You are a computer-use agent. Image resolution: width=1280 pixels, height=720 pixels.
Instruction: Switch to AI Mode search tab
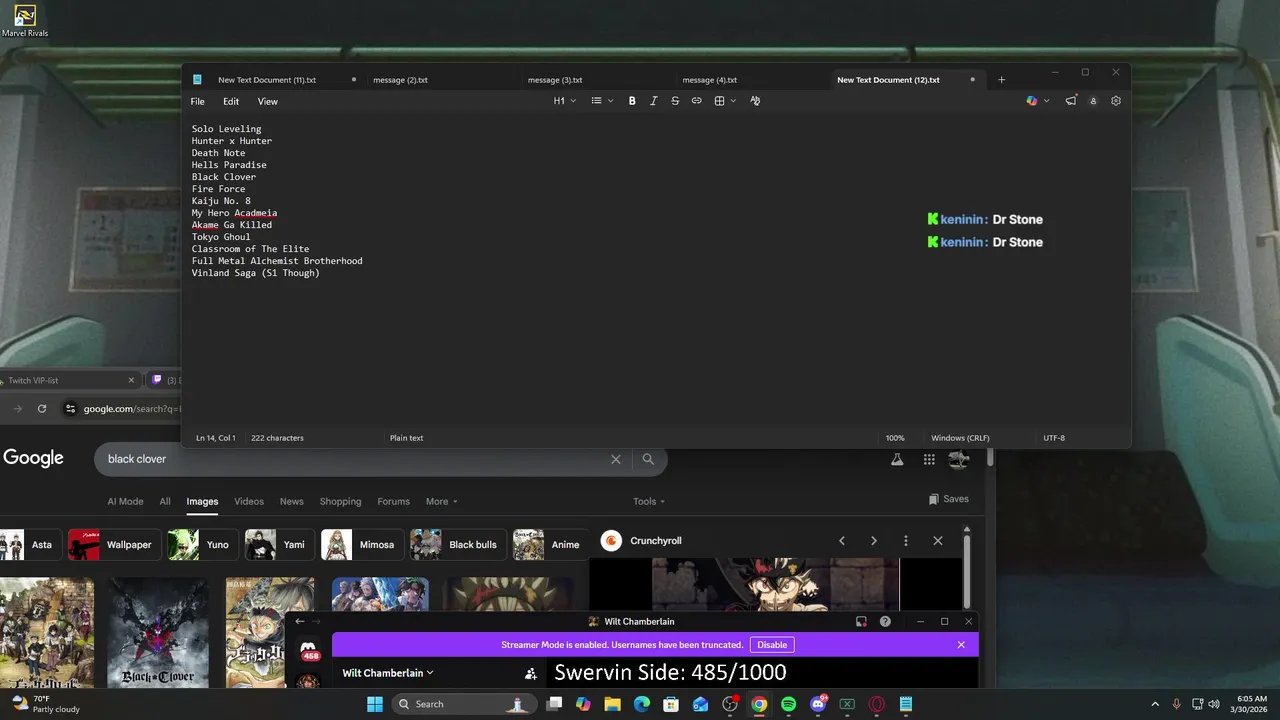pyautogui.click(x=125, y=502)
